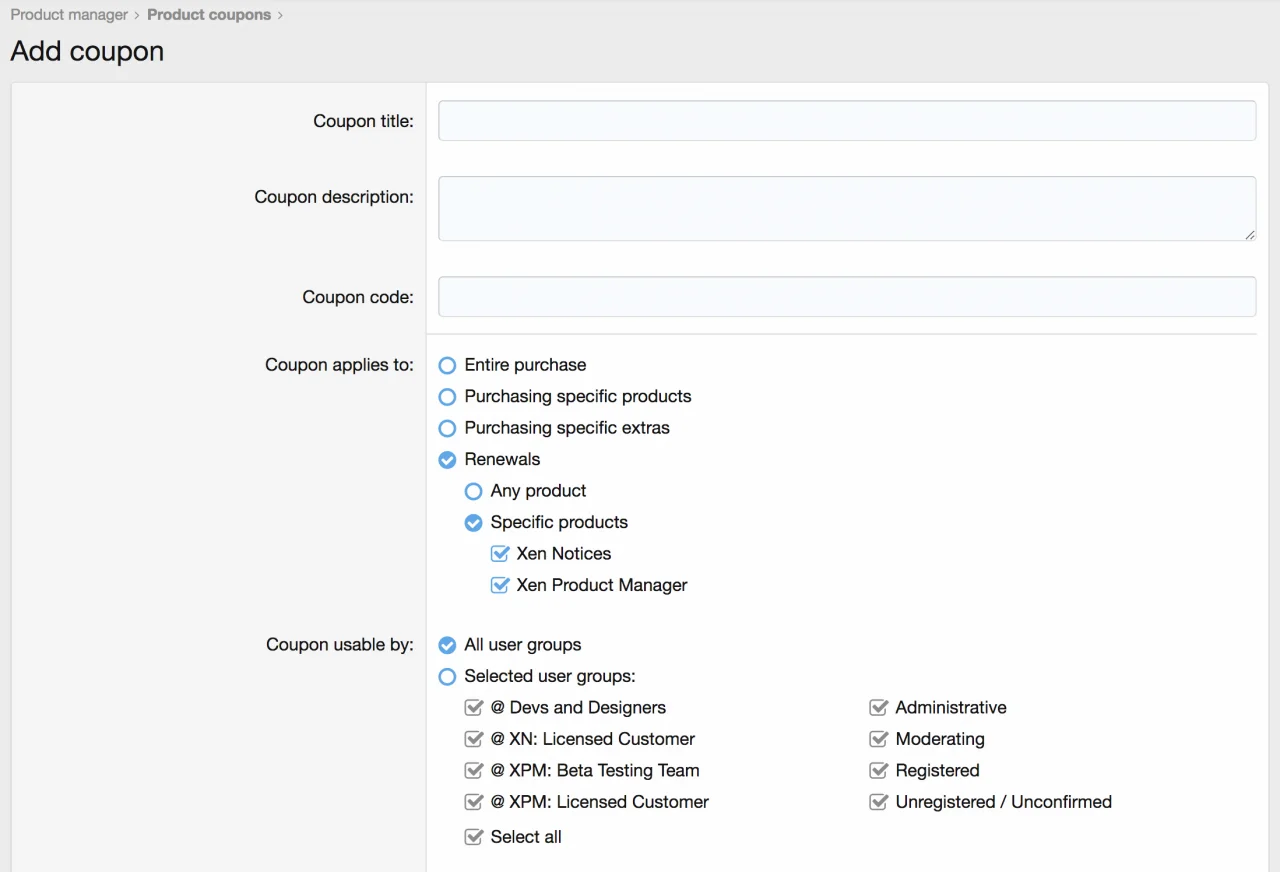This screenshot has height=872, width=1280.
Task: Choose the Selected user groups option
Action: click(x=448, y=677)
